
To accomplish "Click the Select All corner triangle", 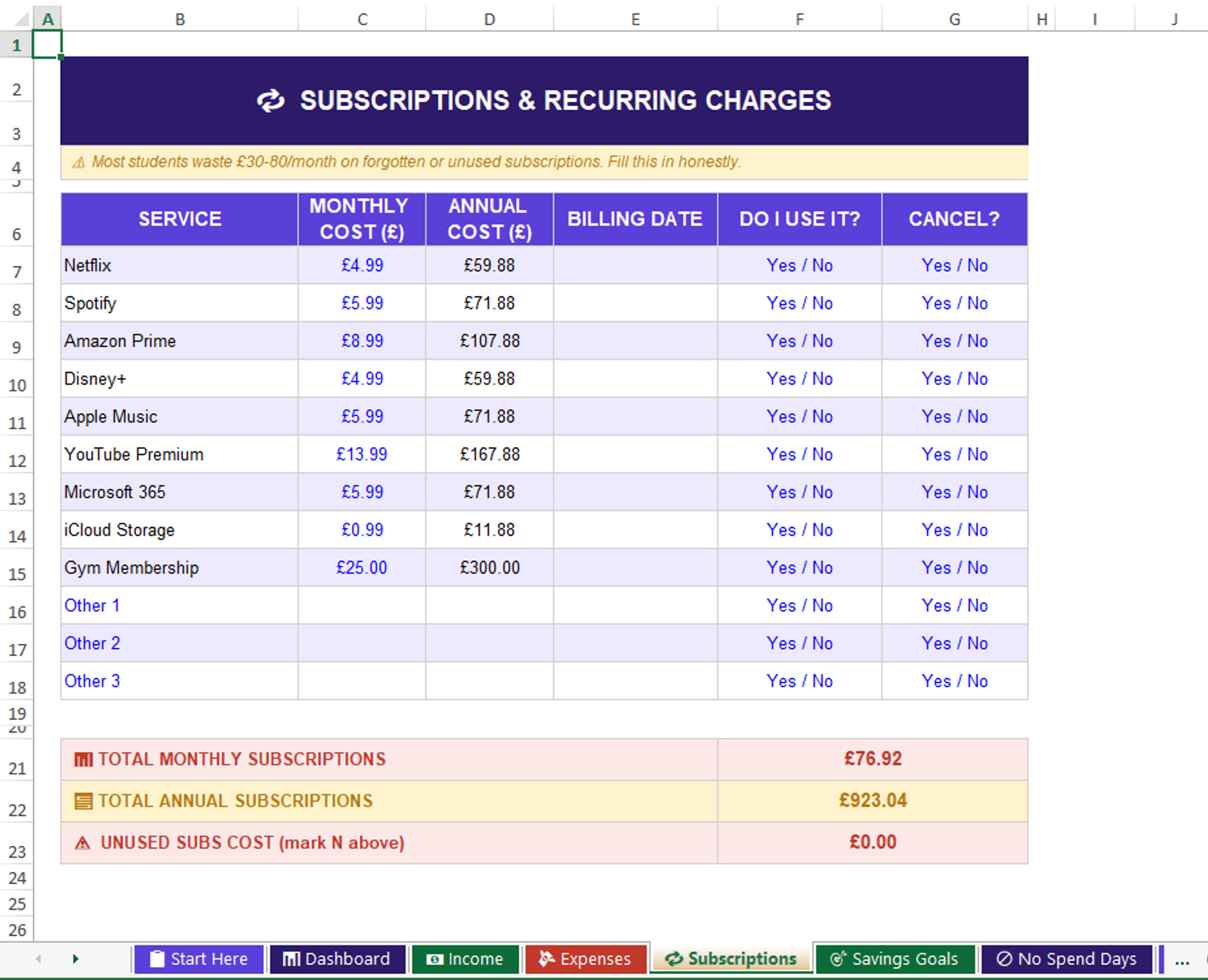I will (22, 18).
